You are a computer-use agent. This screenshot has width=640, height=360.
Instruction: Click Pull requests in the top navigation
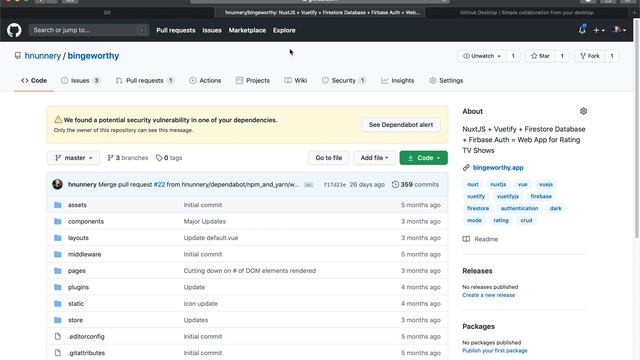176,30
